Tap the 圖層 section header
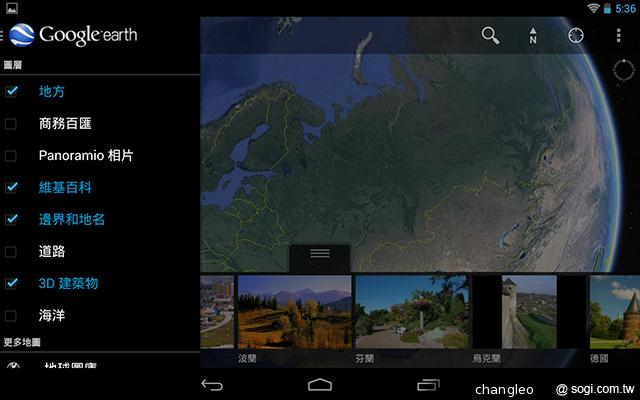Viewport: 640px width, 400px height. coord(13,65)
